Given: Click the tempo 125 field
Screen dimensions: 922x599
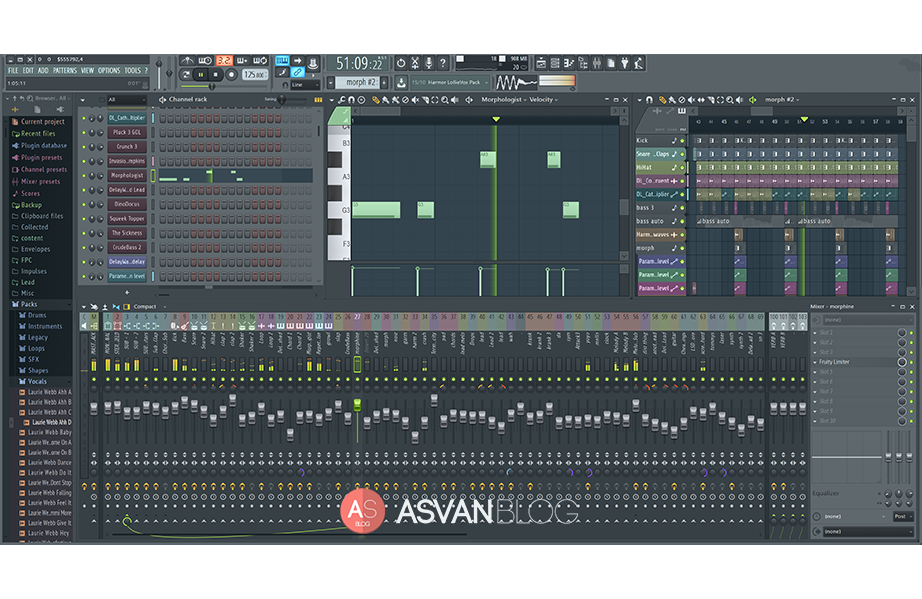Looking at the screenshot, I should click(x=255, y=75).
